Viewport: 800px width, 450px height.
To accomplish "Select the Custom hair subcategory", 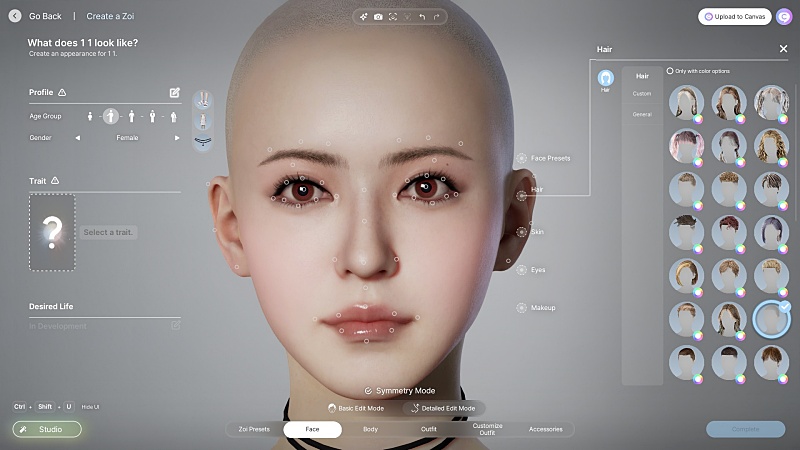I will [642, 94].
